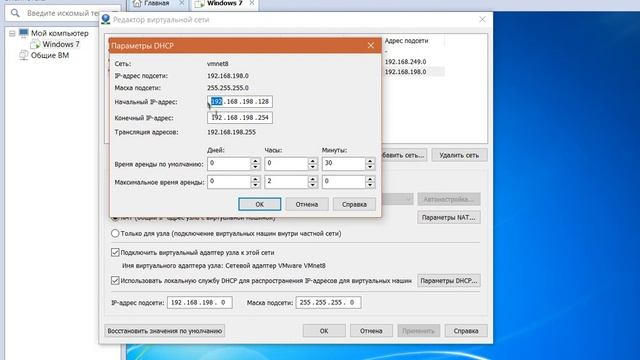Viewport: 640px width, 360px height.
Task: Select Мой компьютер in the library tree
Action: point(60,33)
